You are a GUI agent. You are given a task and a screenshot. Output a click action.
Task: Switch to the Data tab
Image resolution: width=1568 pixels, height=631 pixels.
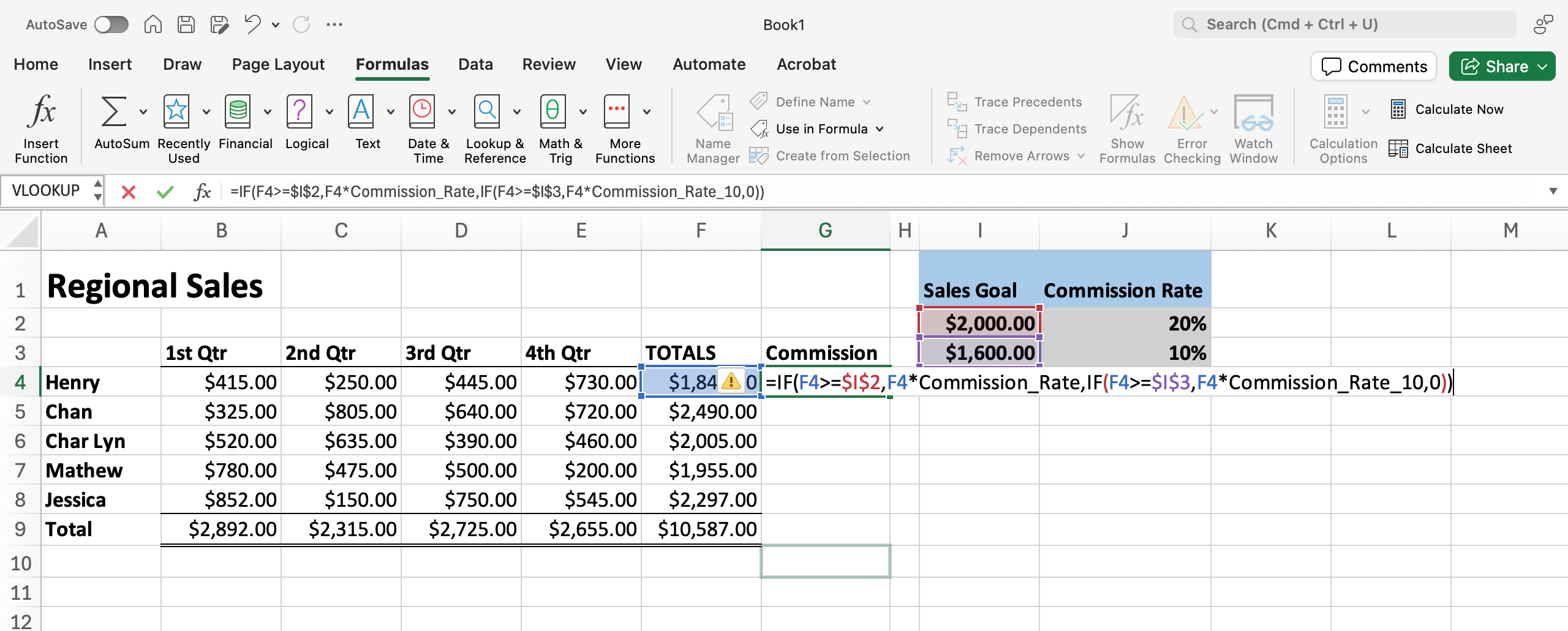[476, 64]
